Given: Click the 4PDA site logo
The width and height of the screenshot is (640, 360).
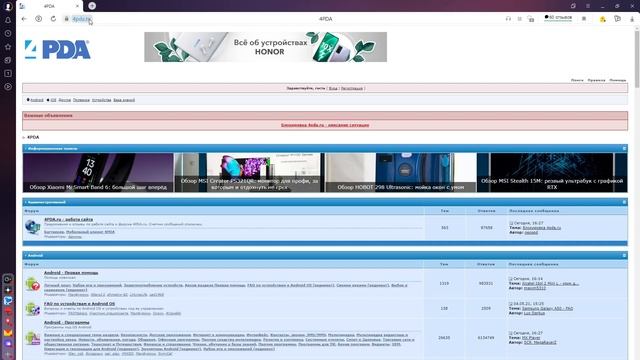Looking at the screenshot, I should tap(57, 50).
